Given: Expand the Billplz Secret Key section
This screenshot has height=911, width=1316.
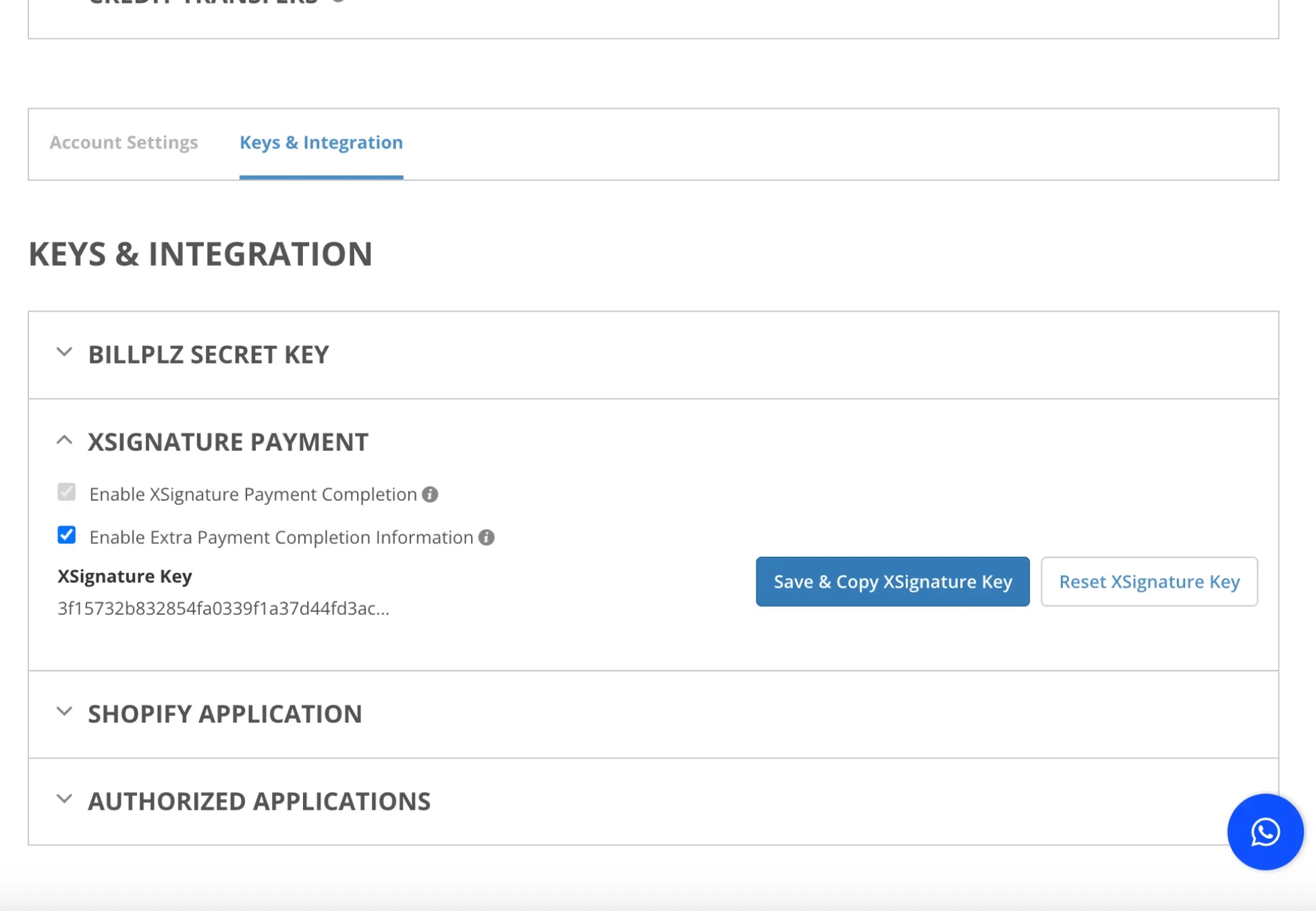Looking at the screenshot, I should point(653,355).
